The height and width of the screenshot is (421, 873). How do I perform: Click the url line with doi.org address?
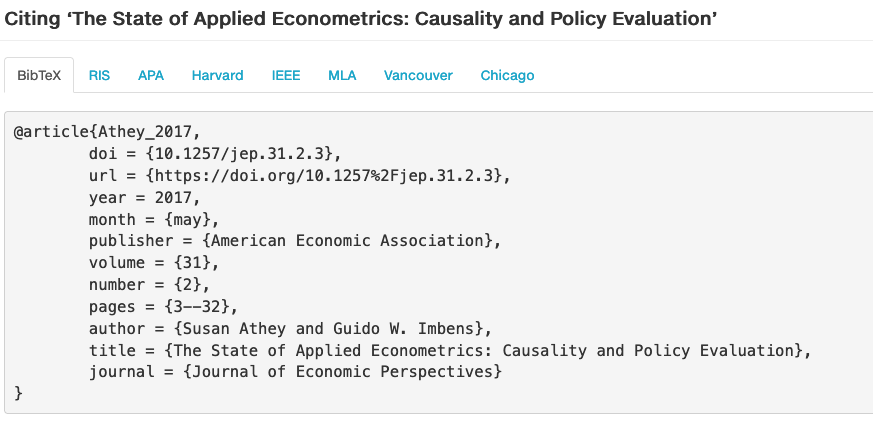300,176
